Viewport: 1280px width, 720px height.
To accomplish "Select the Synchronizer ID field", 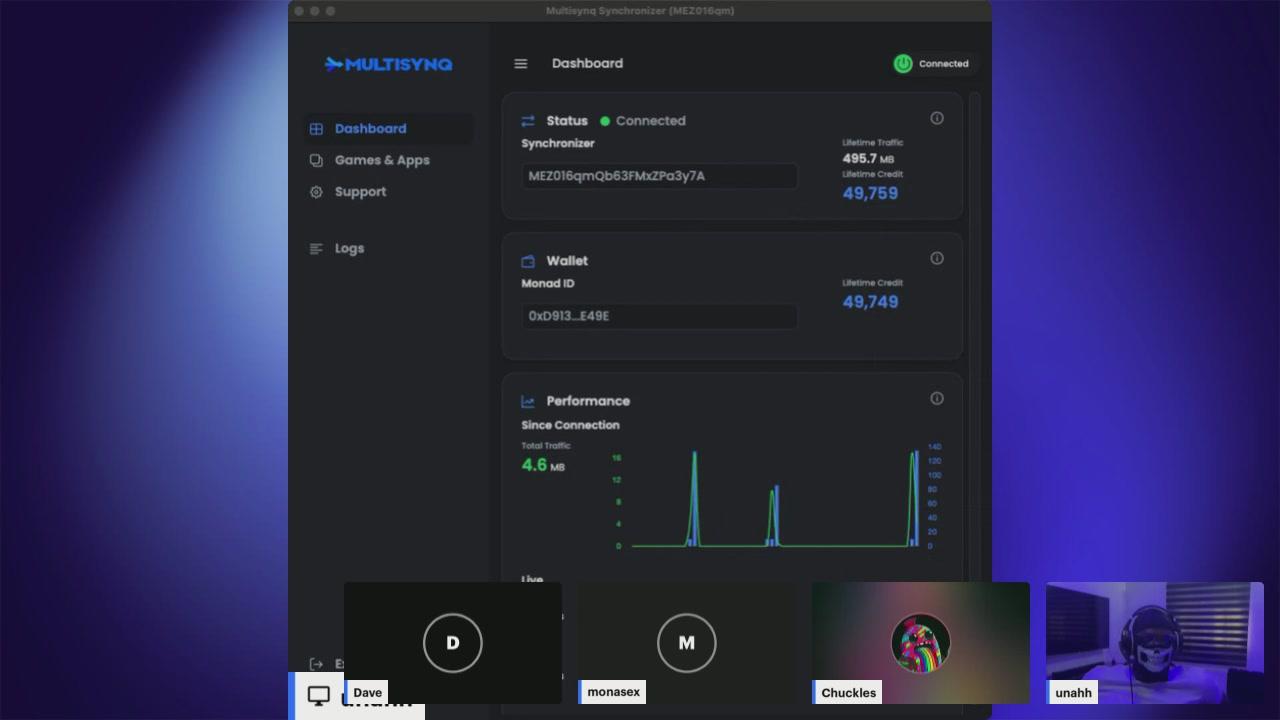I will pos(659,176).
